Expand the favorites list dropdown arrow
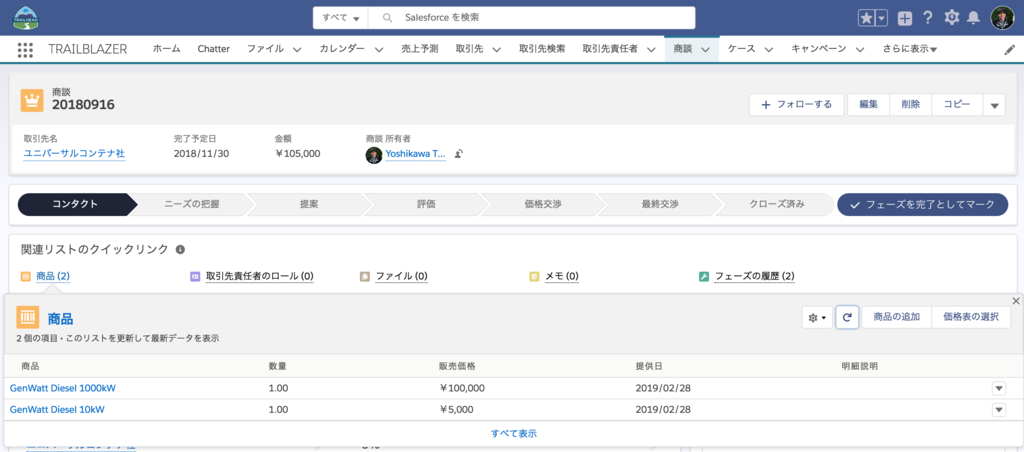 click(882, 18)
